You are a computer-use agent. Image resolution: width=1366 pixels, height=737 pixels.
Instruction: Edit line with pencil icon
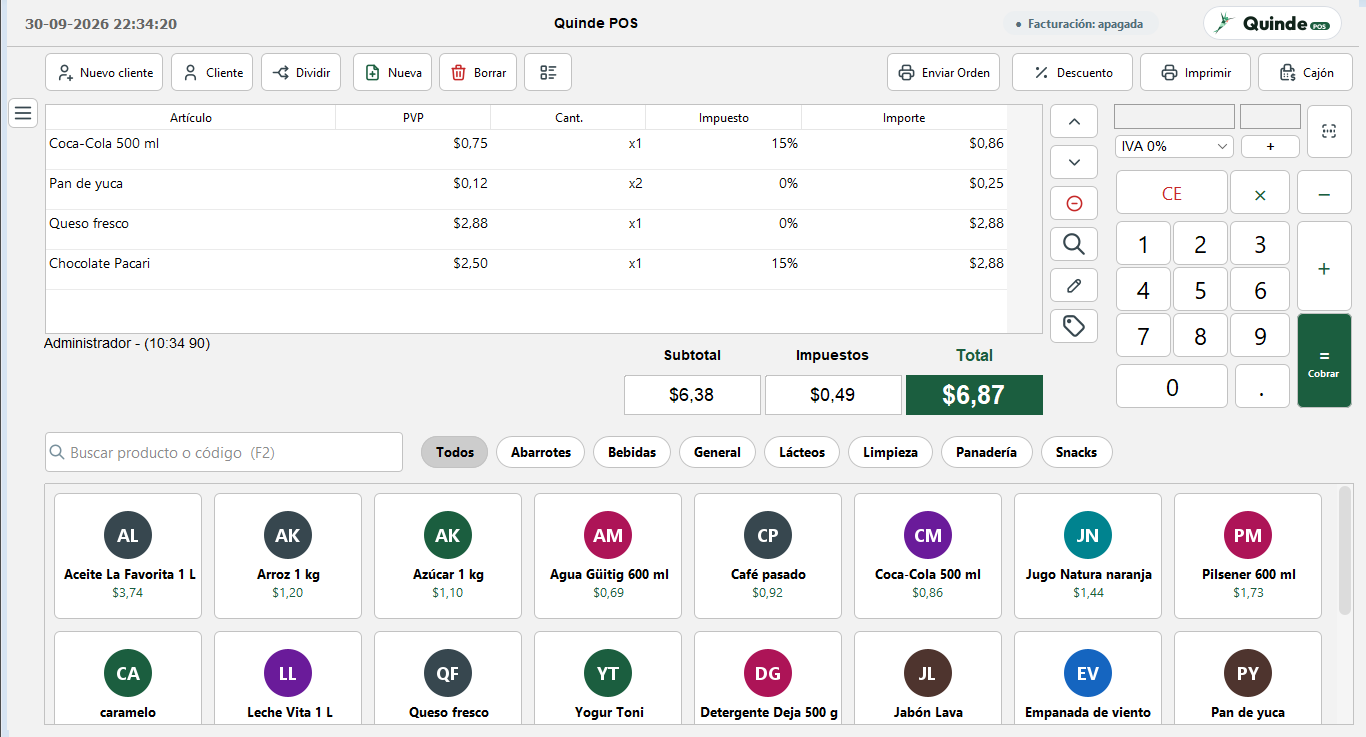(1074, 285)
